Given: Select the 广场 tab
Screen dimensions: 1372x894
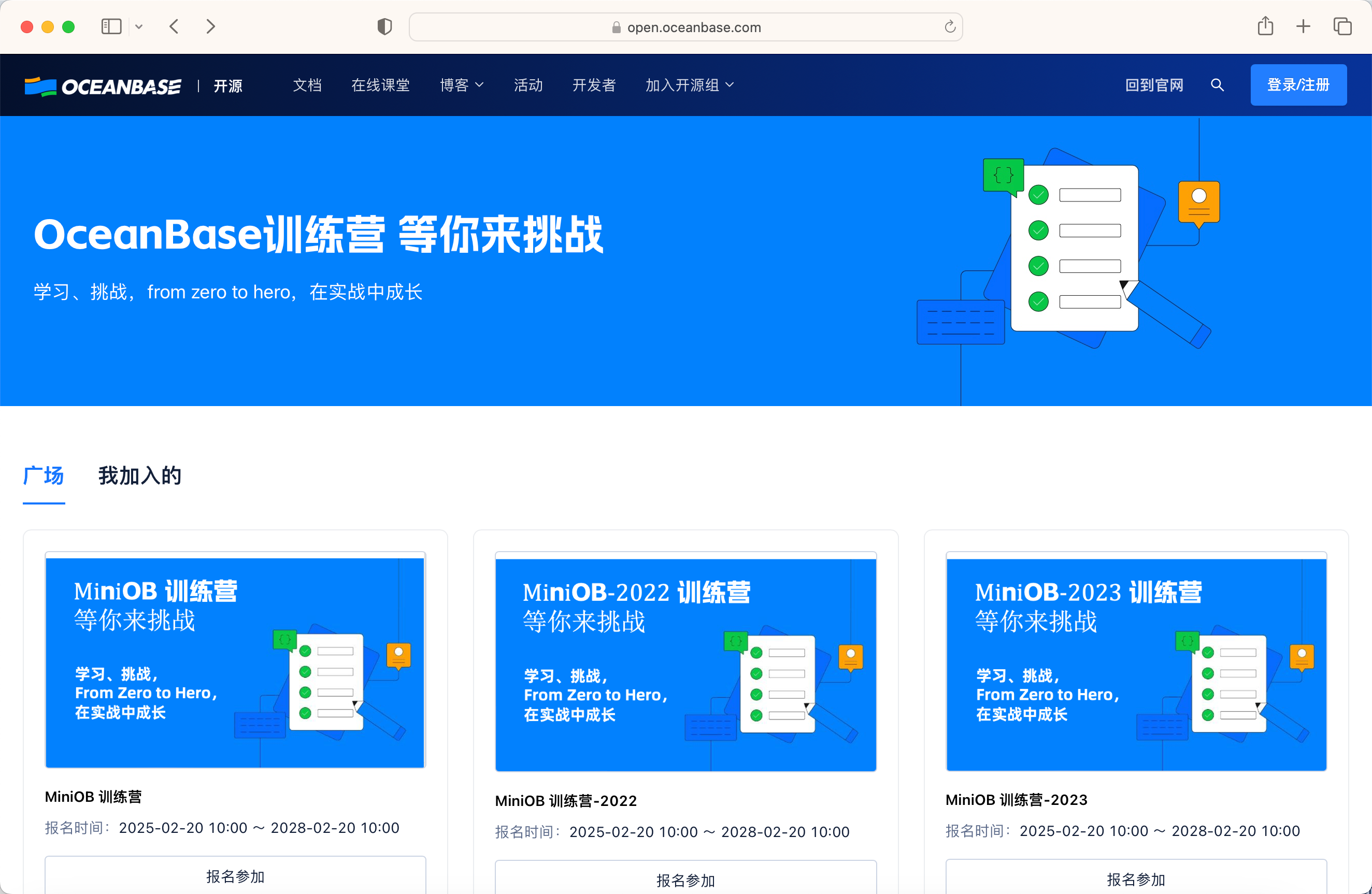Looking at the screenshot, I should point(44,476).
